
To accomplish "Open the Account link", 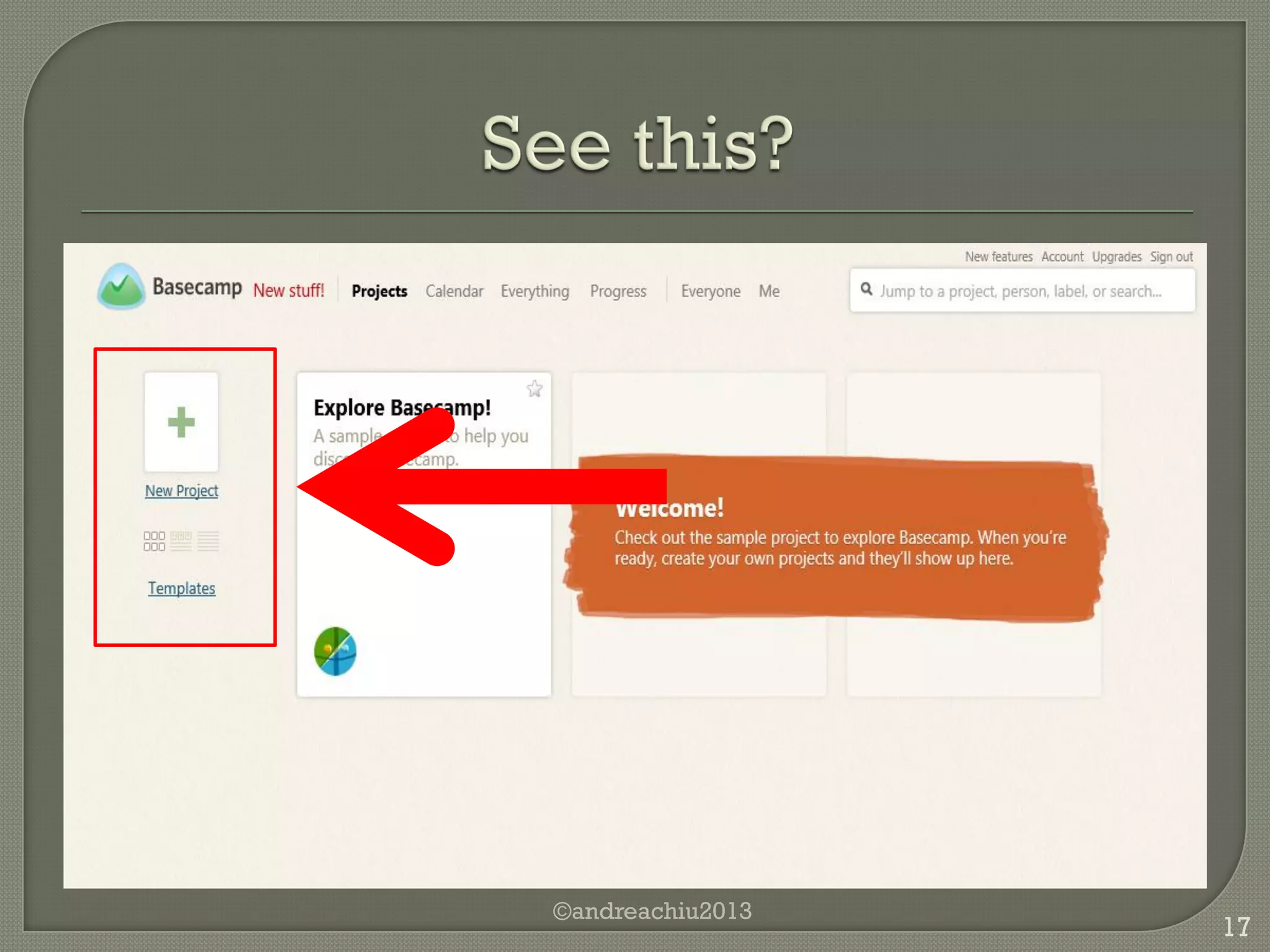I will point(1062,257).
